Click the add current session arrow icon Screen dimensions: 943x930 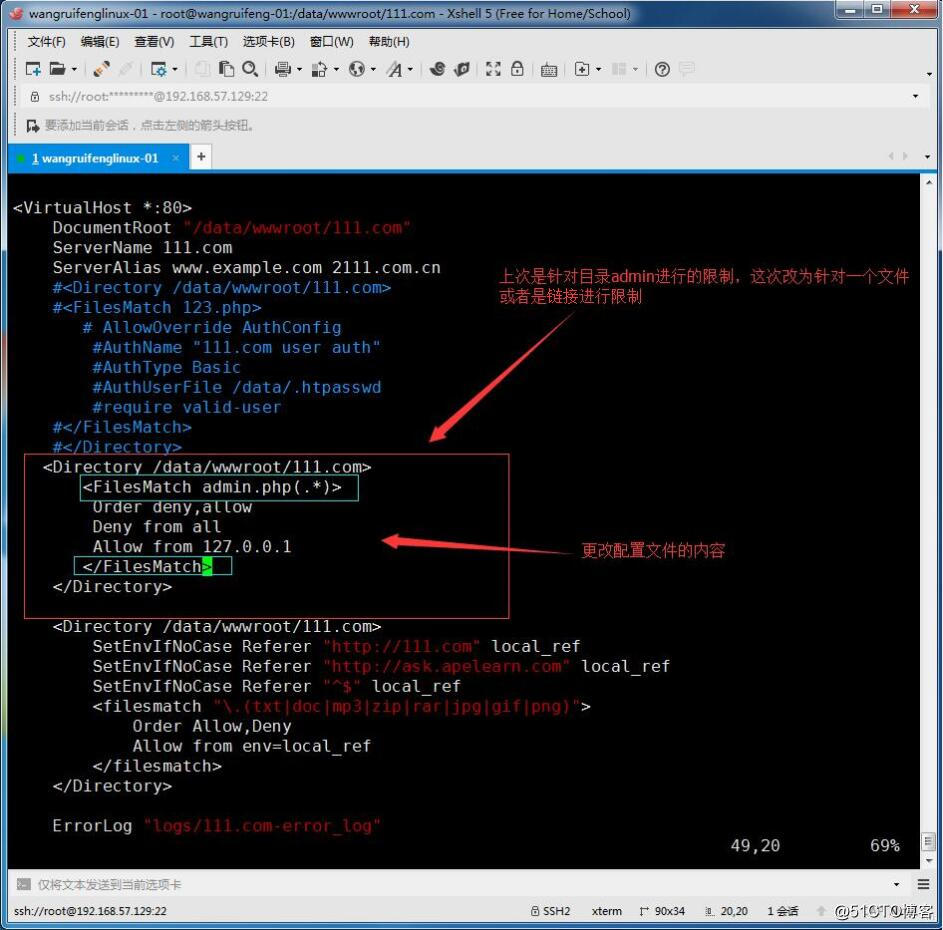[x=32, y=126]
